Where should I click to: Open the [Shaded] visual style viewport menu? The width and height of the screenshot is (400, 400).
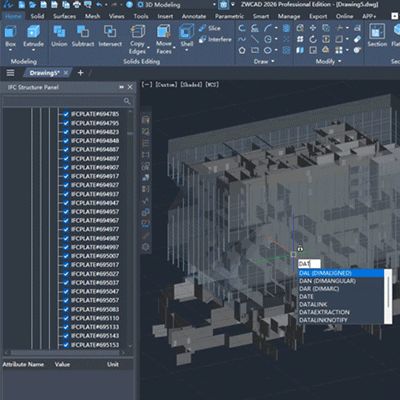coord(191,84)
